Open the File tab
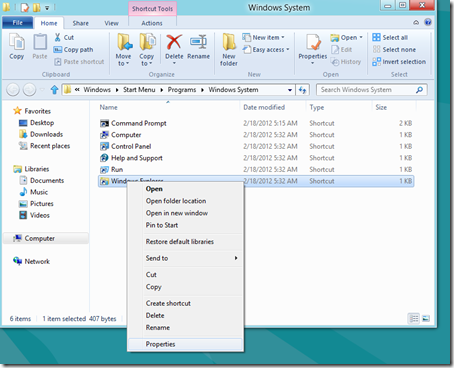 [18, 23]
